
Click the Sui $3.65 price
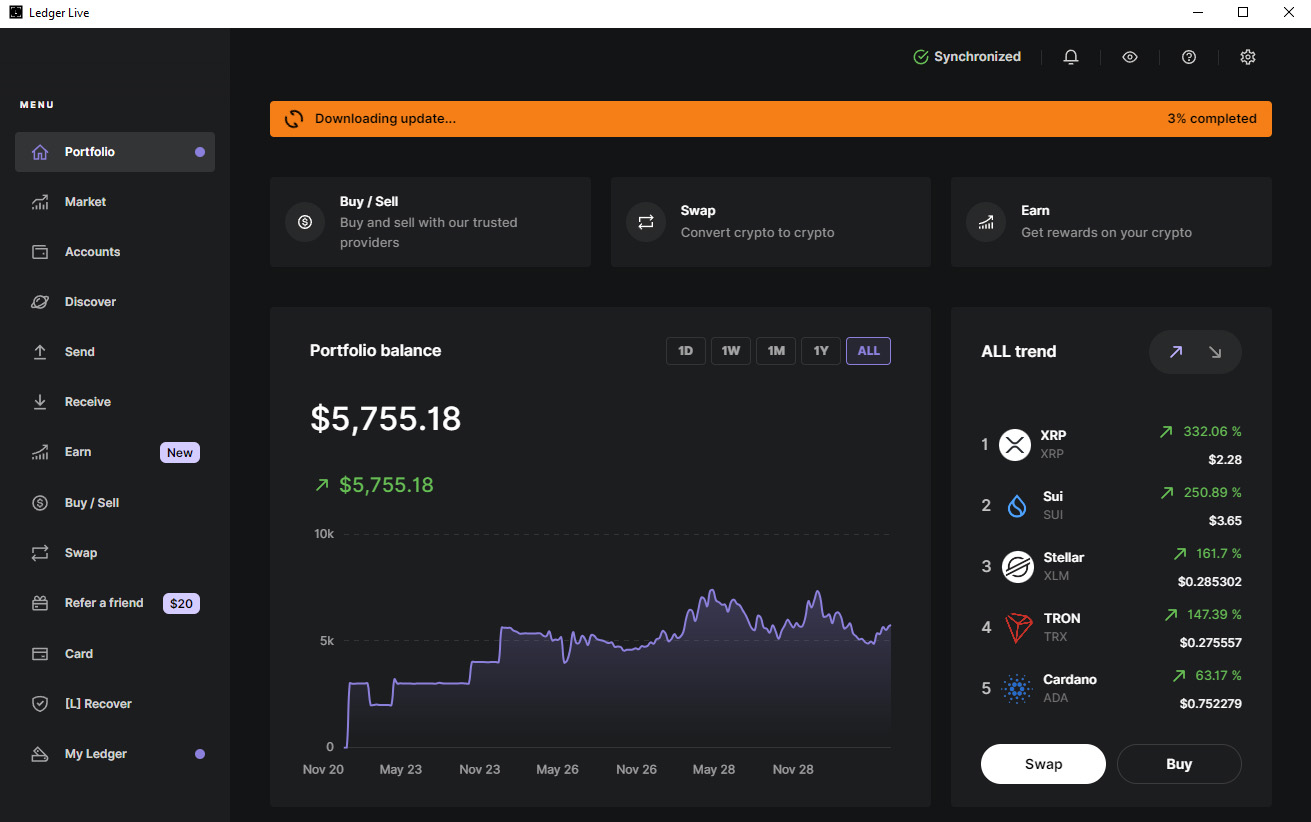[1225, 521]
